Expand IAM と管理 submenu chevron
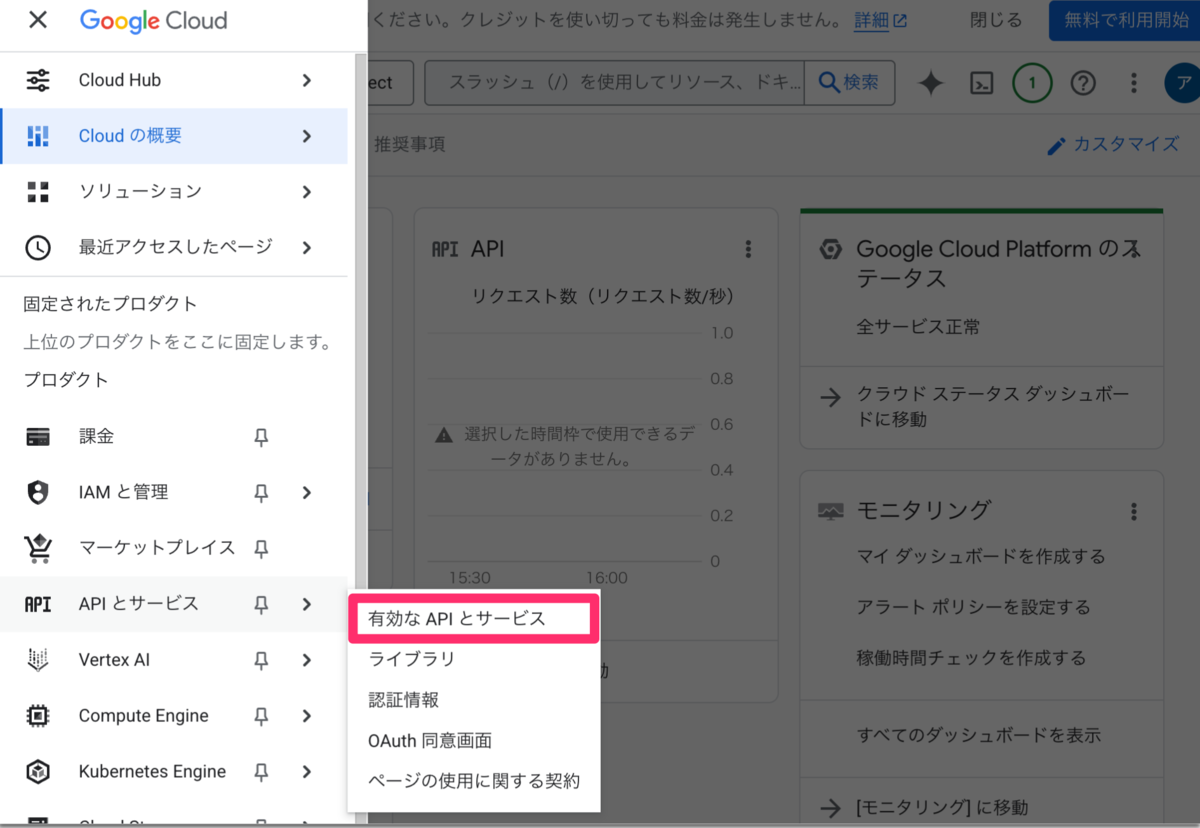 point(307,493)
